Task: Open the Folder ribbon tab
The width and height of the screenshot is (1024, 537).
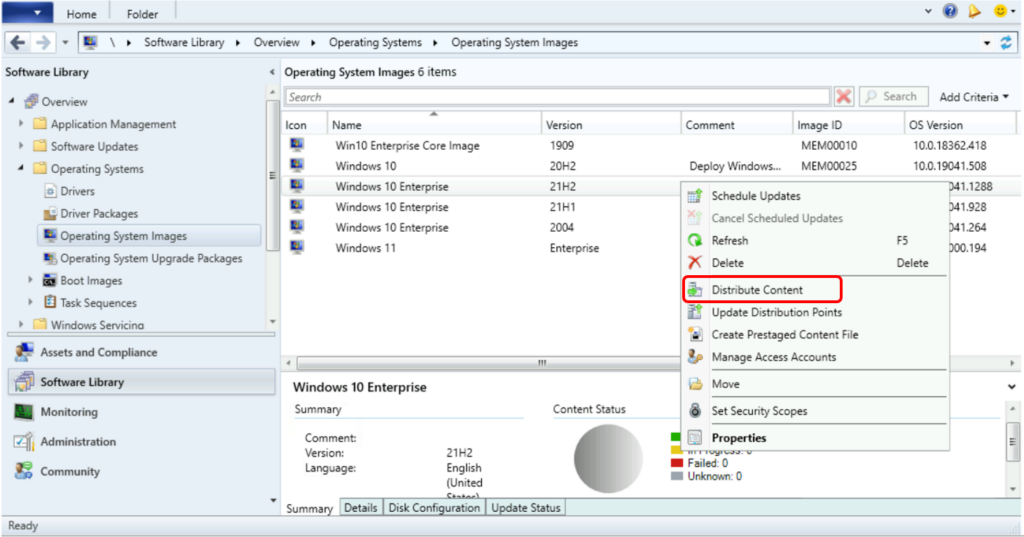Action: pos(142,14)
